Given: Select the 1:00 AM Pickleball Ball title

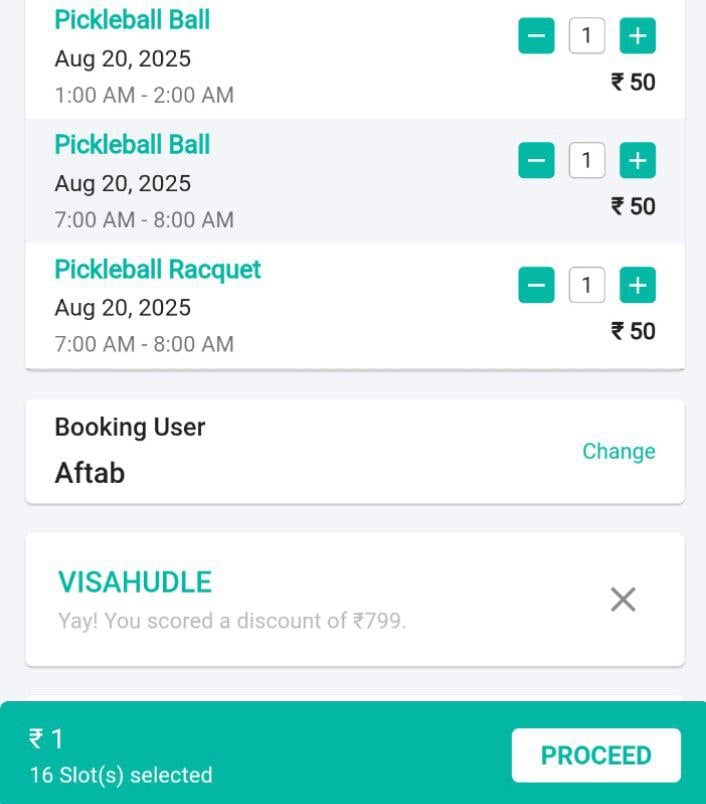Looking at the screenshot, I should [132, 20].
